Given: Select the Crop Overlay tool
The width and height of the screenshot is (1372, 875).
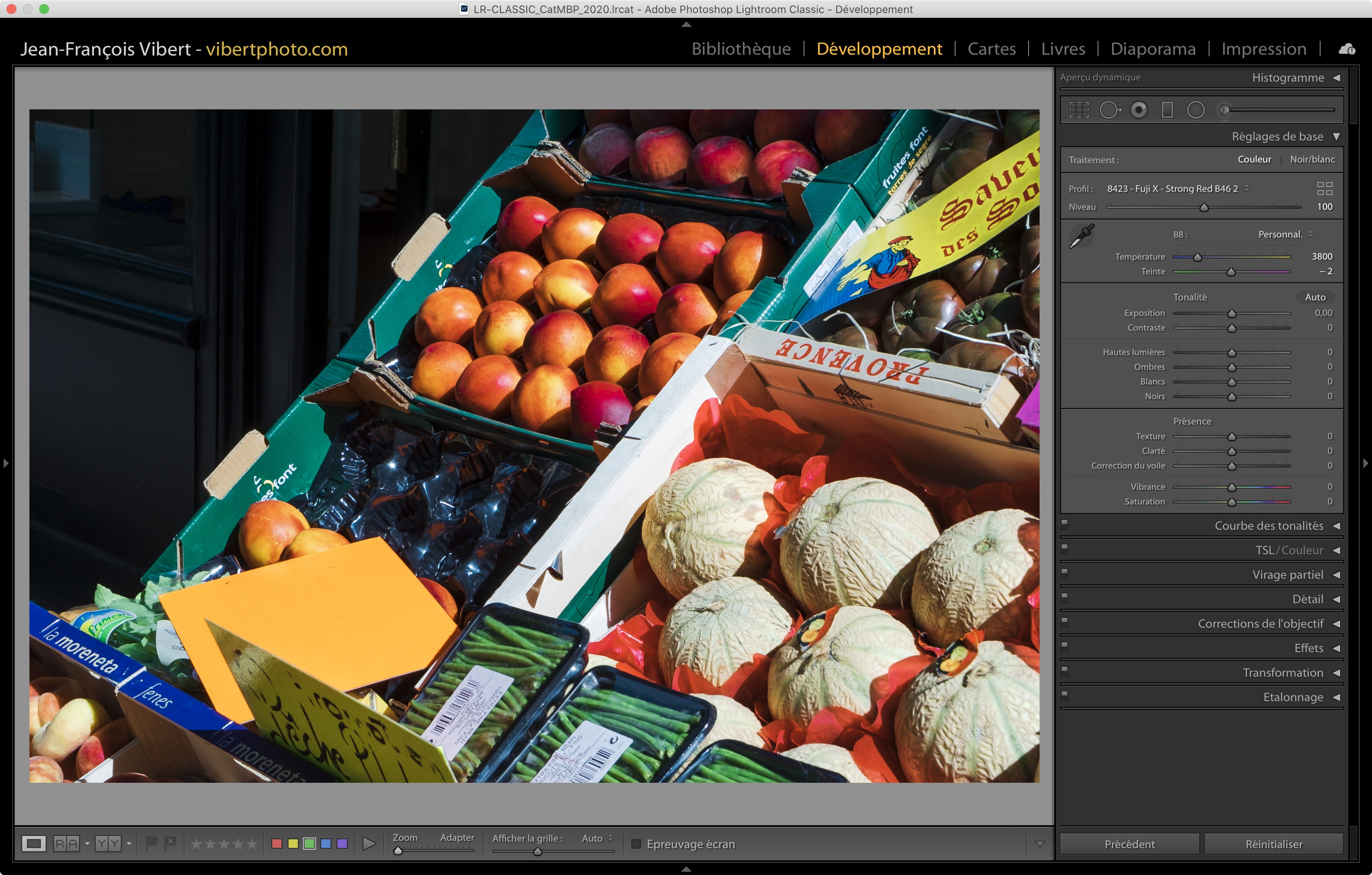Looking at the screenshot, I should tap(1078, 110).
